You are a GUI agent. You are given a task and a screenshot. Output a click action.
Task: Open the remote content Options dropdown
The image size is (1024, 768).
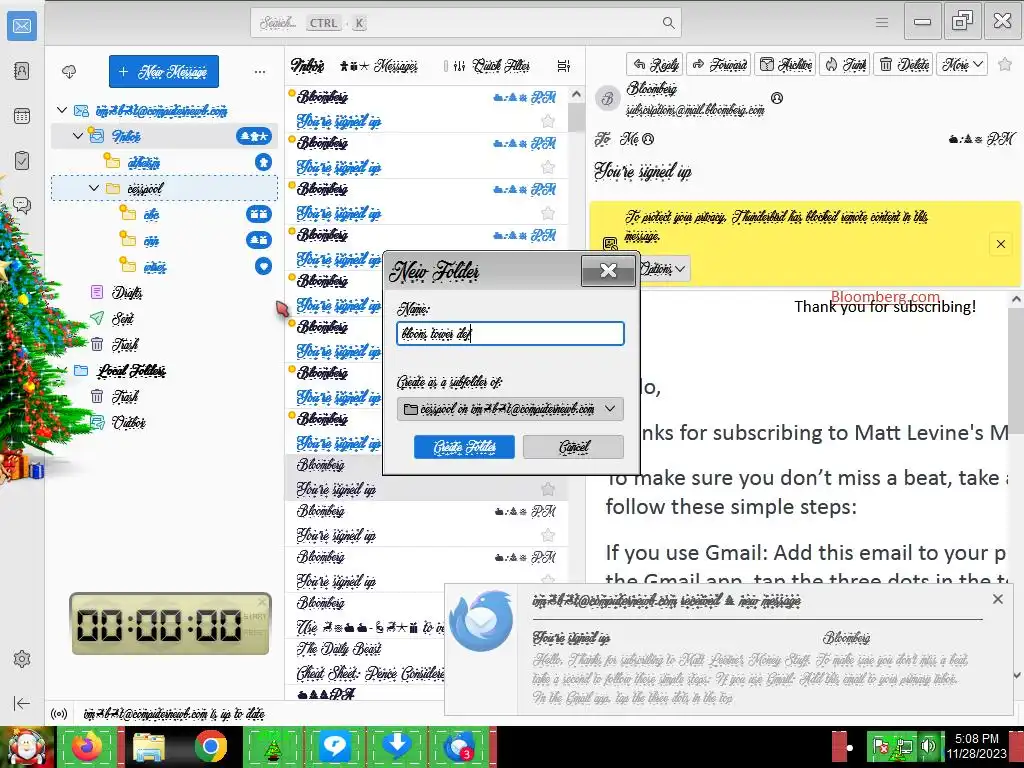point(662,268)
